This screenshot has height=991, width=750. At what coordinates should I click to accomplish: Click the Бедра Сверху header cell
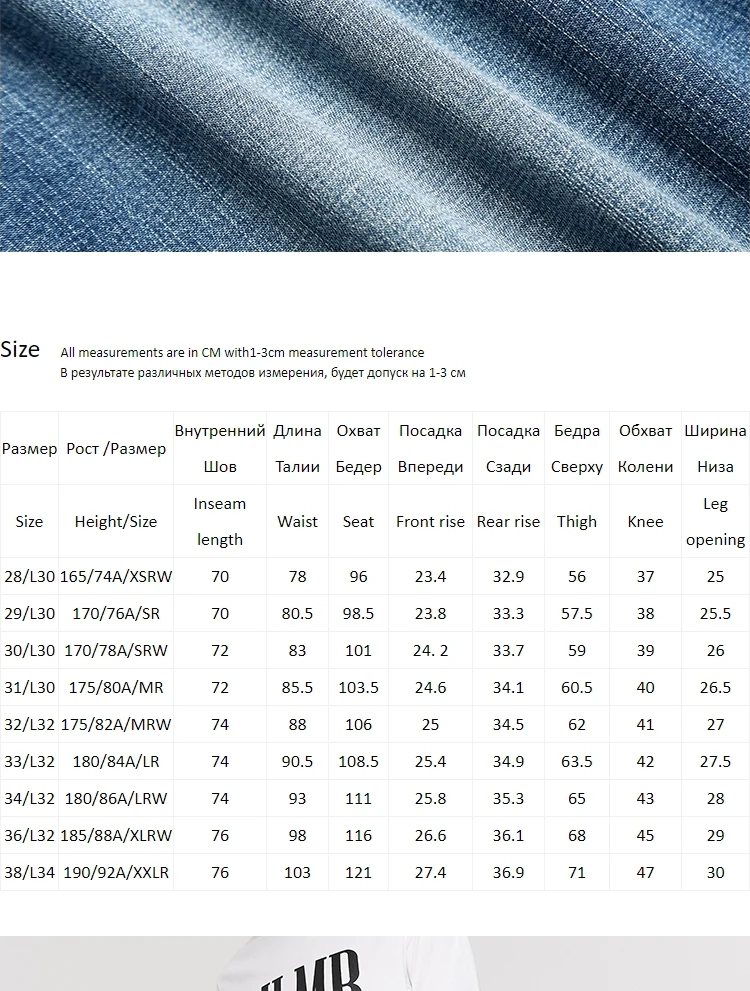pyautogui.click(x=577, y=449)
